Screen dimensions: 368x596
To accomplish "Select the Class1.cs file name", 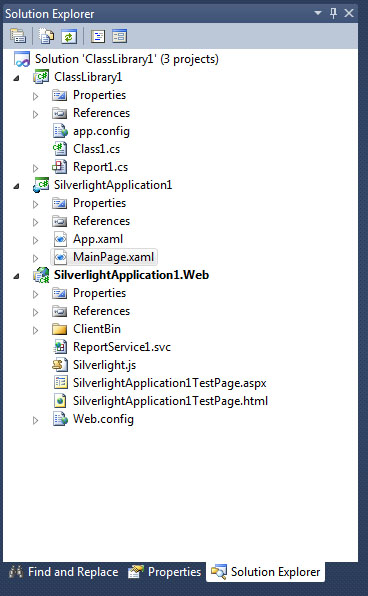I will click(96, 149).
